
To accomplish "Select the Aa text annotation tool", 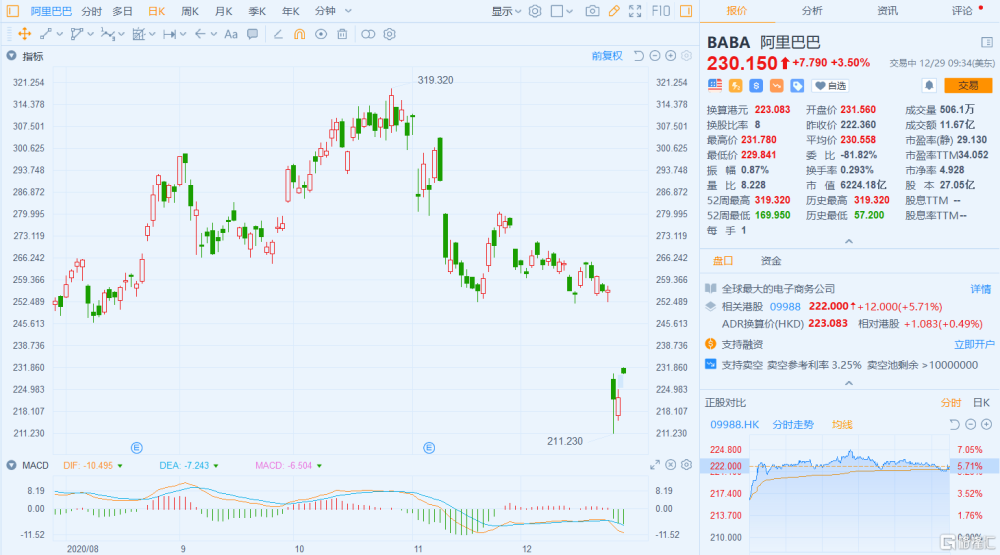I will [x=231, y=34].
